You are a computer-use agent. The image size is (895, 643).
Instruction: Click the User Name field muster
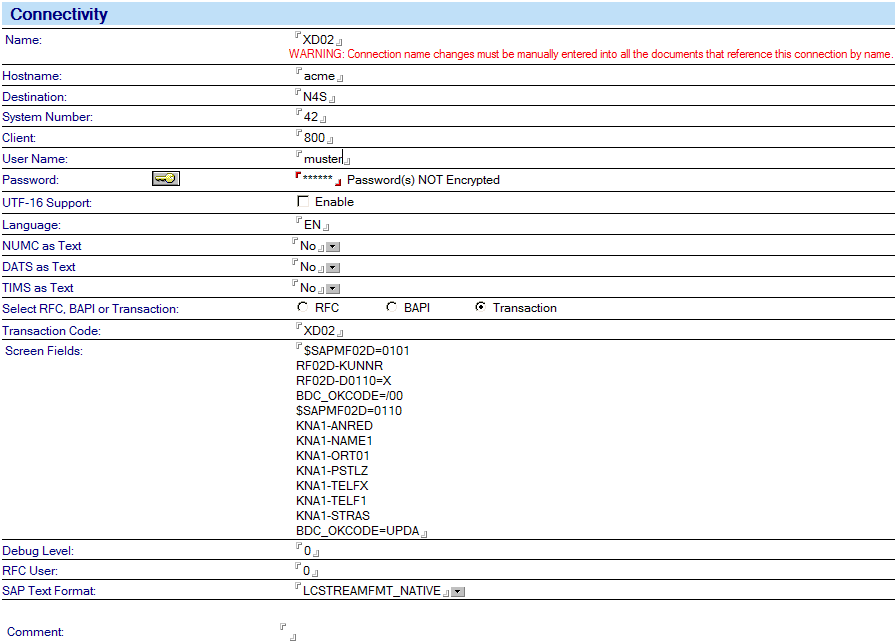(x=323, y=159)
